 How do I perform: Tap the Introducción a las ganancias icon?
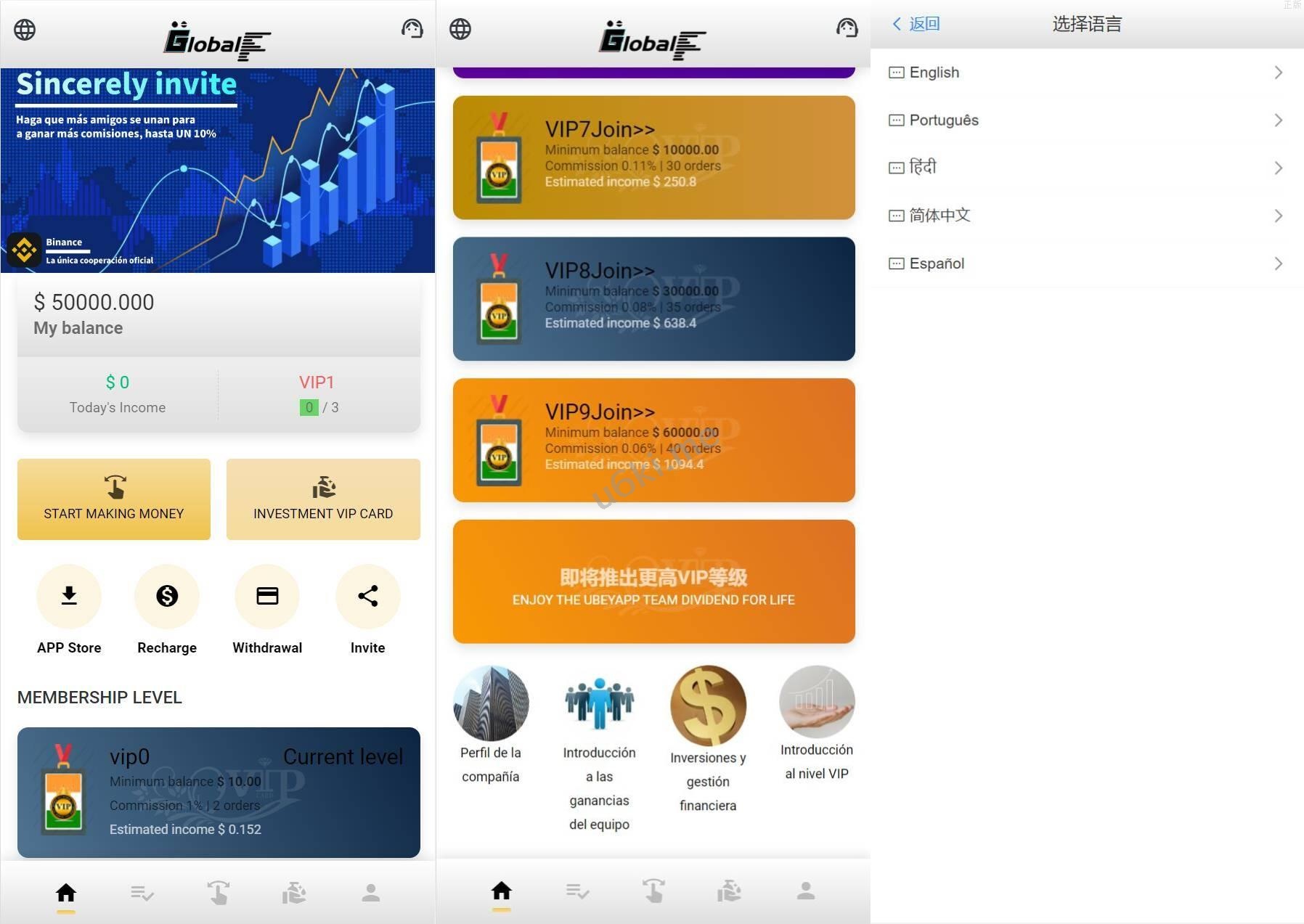[599, 702]
